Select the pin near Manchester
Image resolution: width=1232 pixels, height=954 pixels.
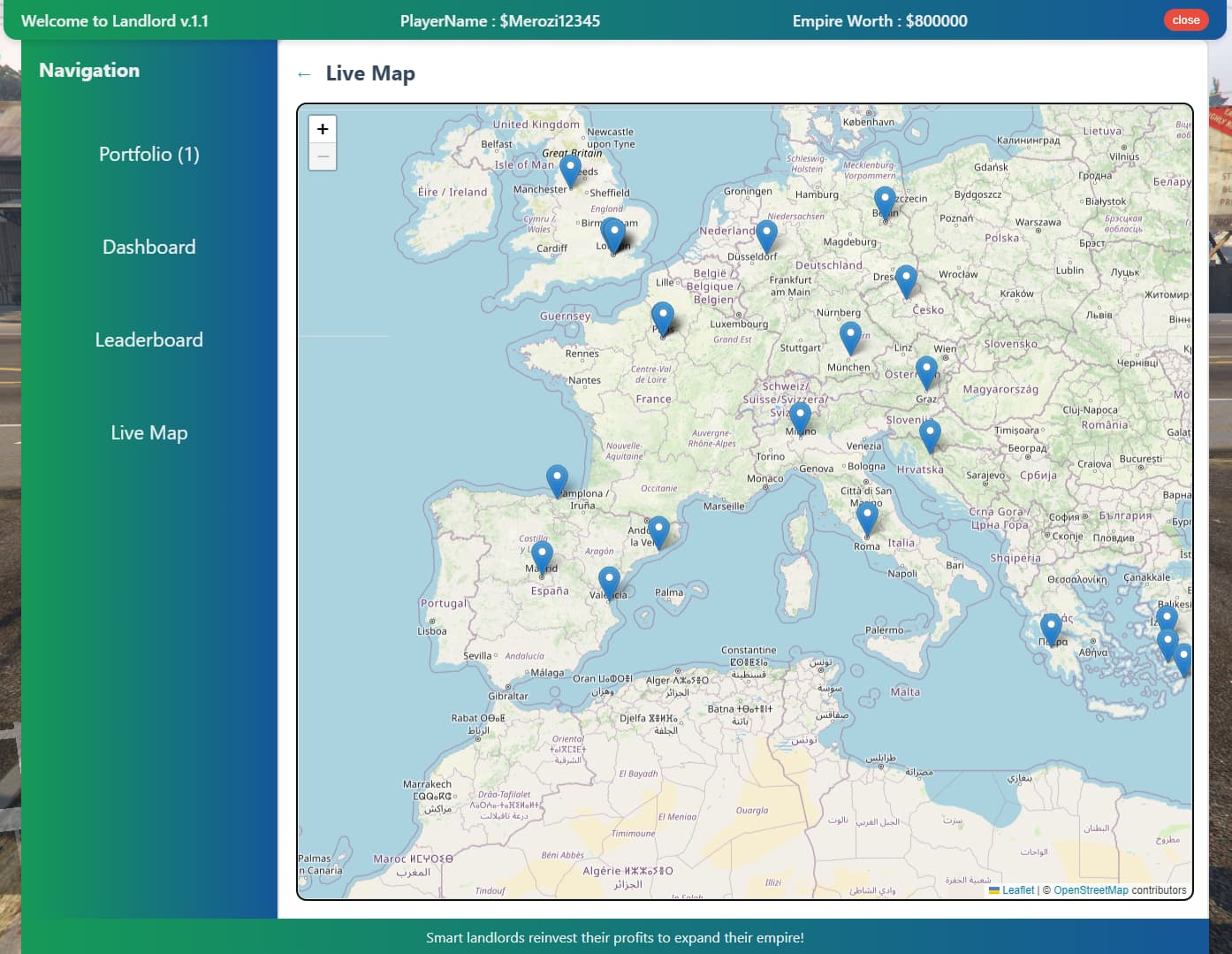570,170
